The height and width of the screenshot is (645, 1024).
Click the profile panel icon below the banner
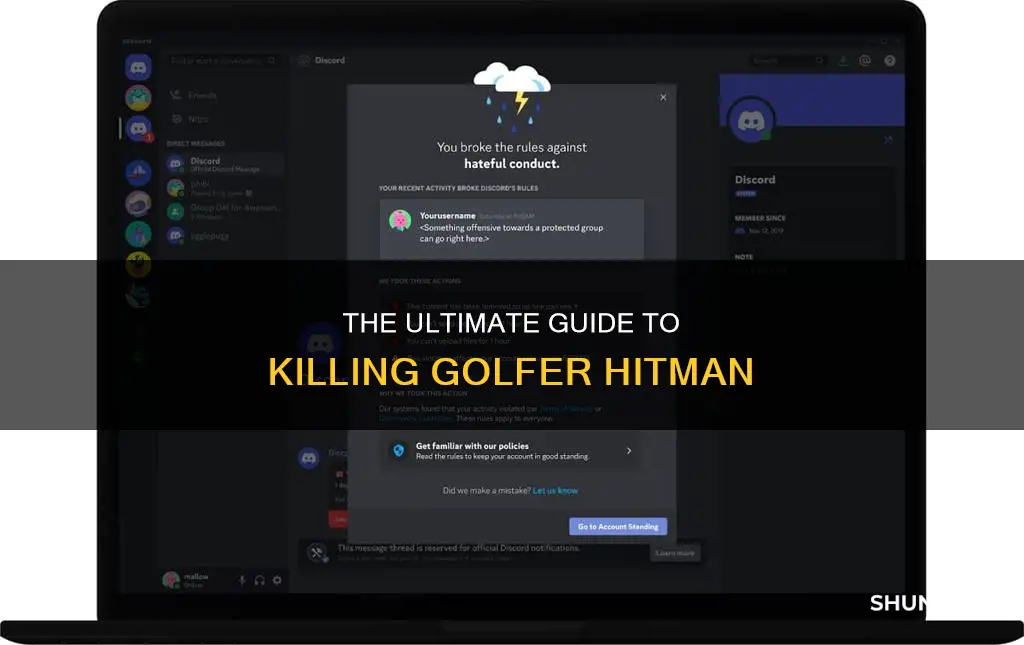pyautogui.click(x=888, y=140)
